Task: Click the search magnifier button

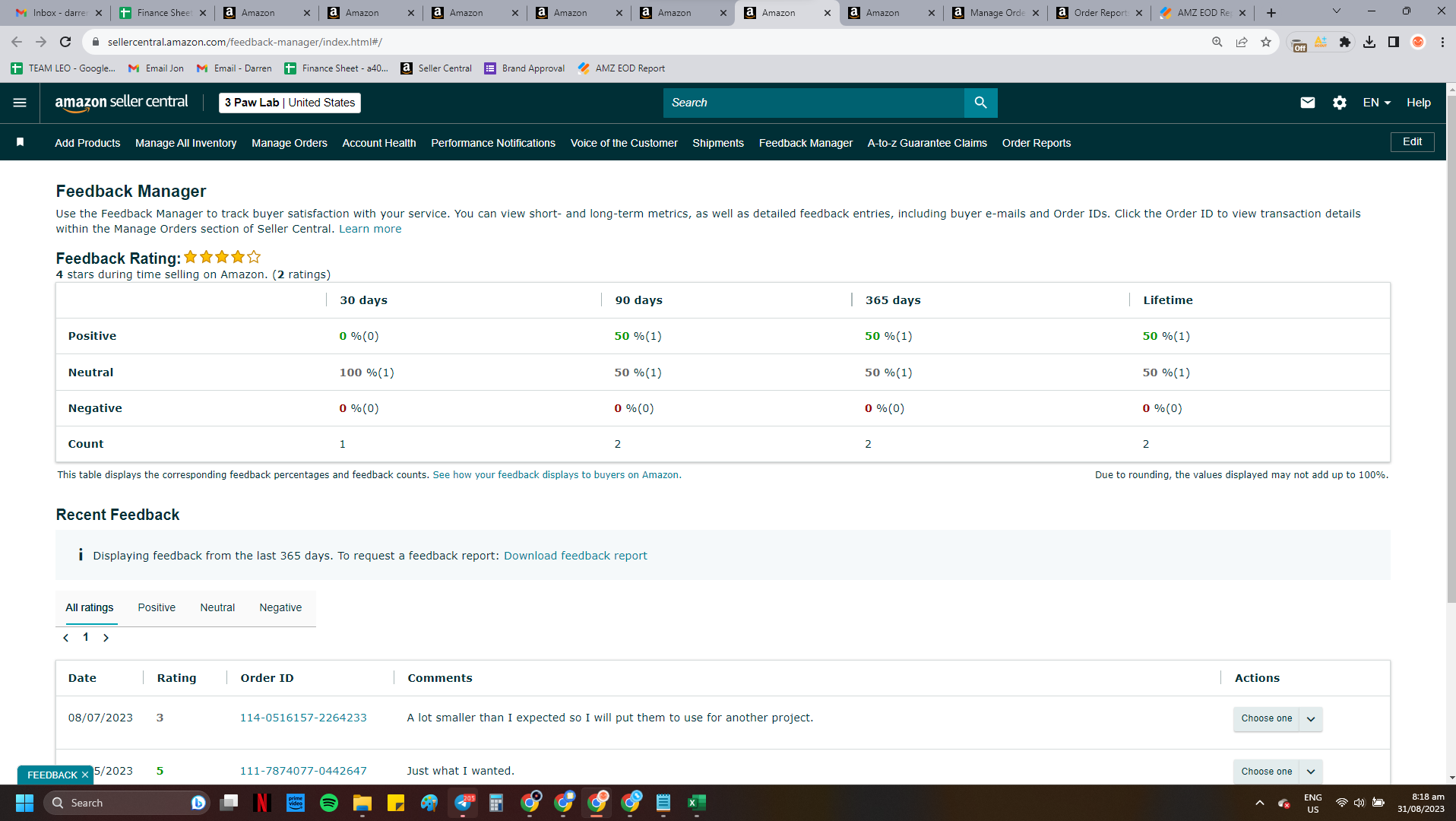Action: (980, 103)
